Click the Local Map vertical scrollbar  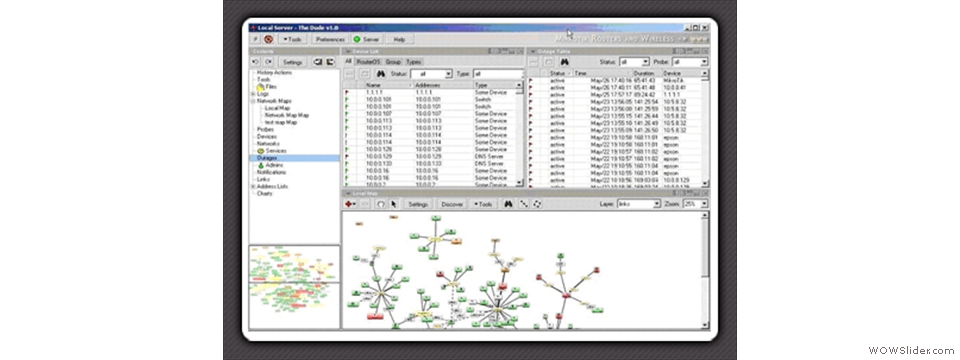[706, 270]
